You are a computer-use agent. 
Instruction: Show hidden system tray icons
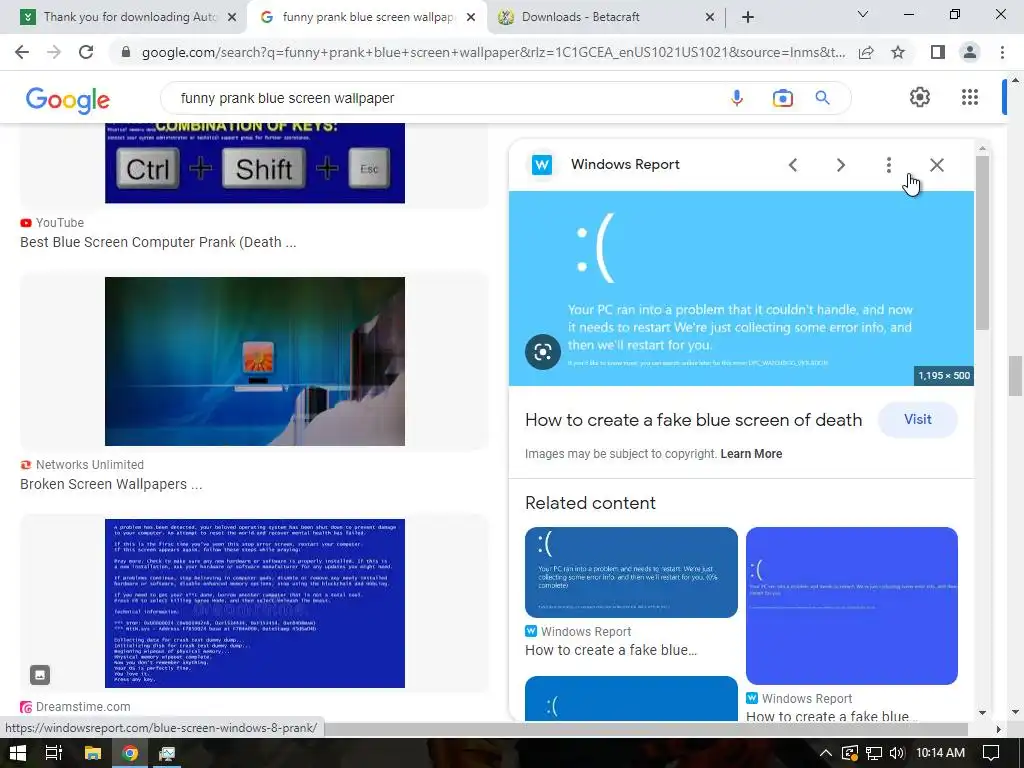coord(825,753)
